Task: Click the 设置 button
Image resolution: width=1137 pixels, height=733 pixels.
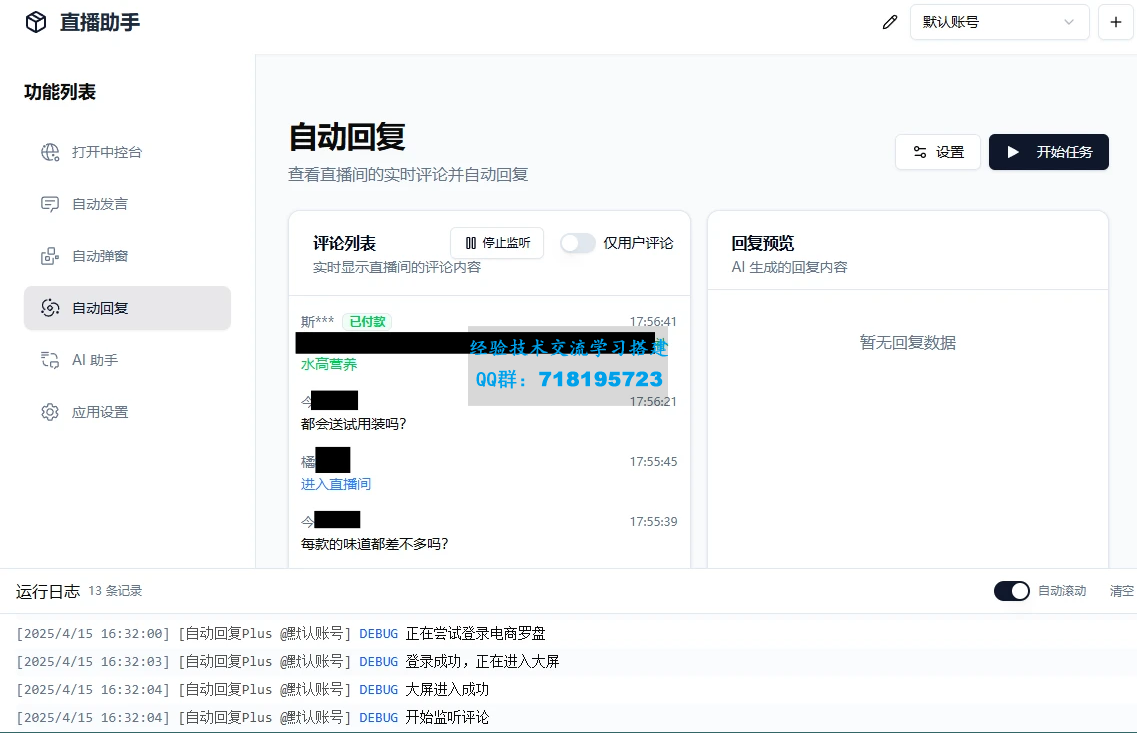Action: click(x=938, y=152)
